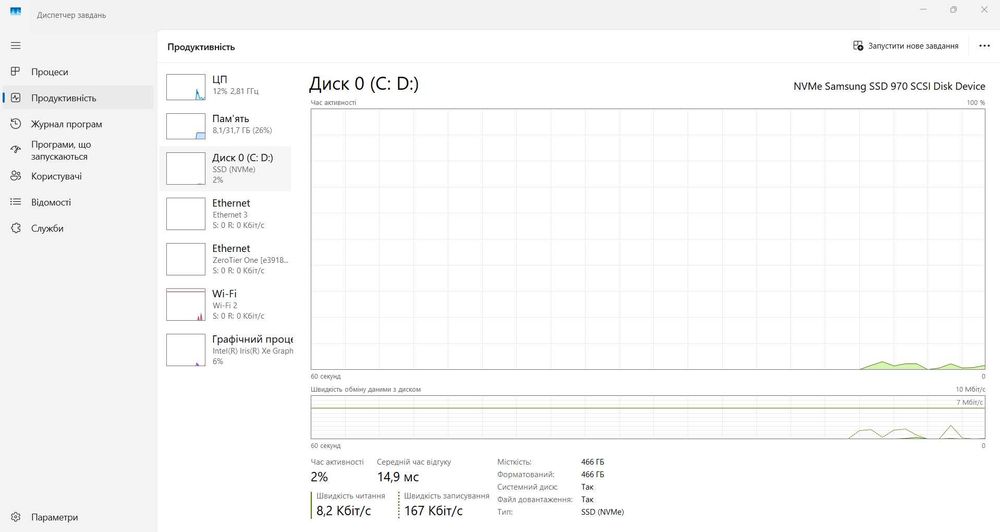Click the Служби puzzle icon
Viewport: 1000px width, 532px height.
click(x=15, y=228)
